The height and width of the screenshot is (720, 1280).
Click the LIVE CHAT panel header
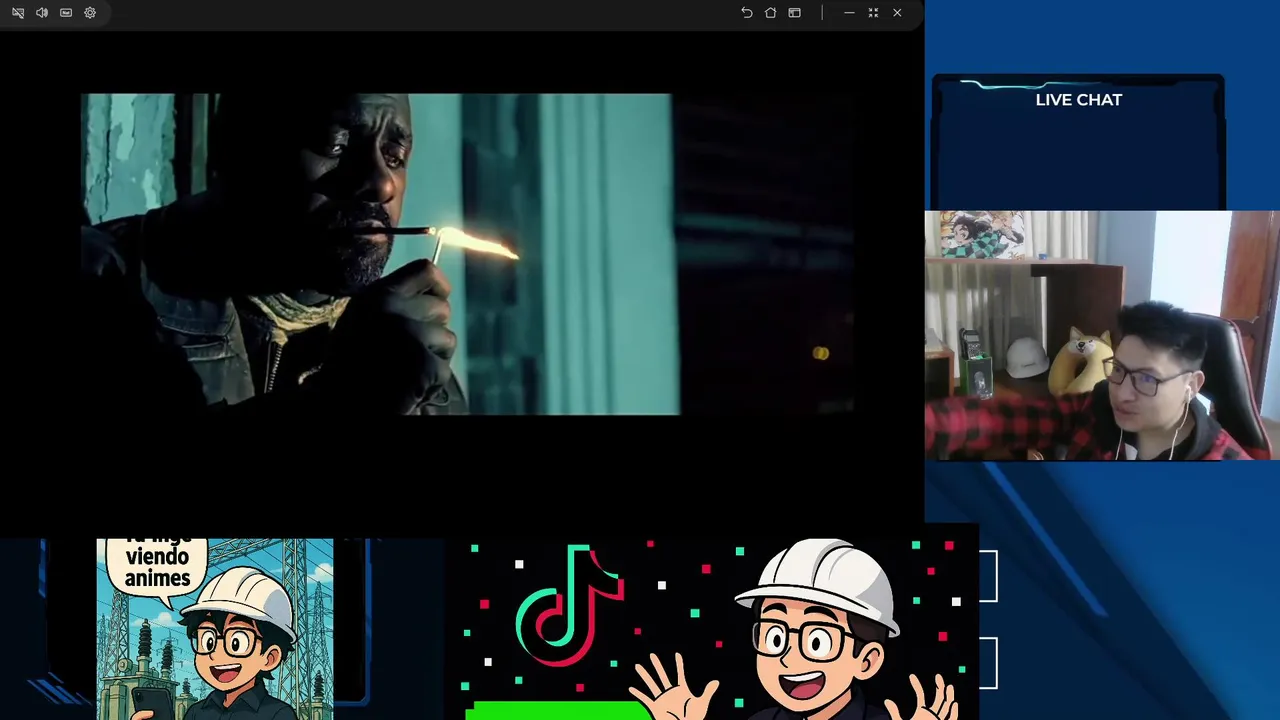pyautogui.click(x=1078, y=99)
